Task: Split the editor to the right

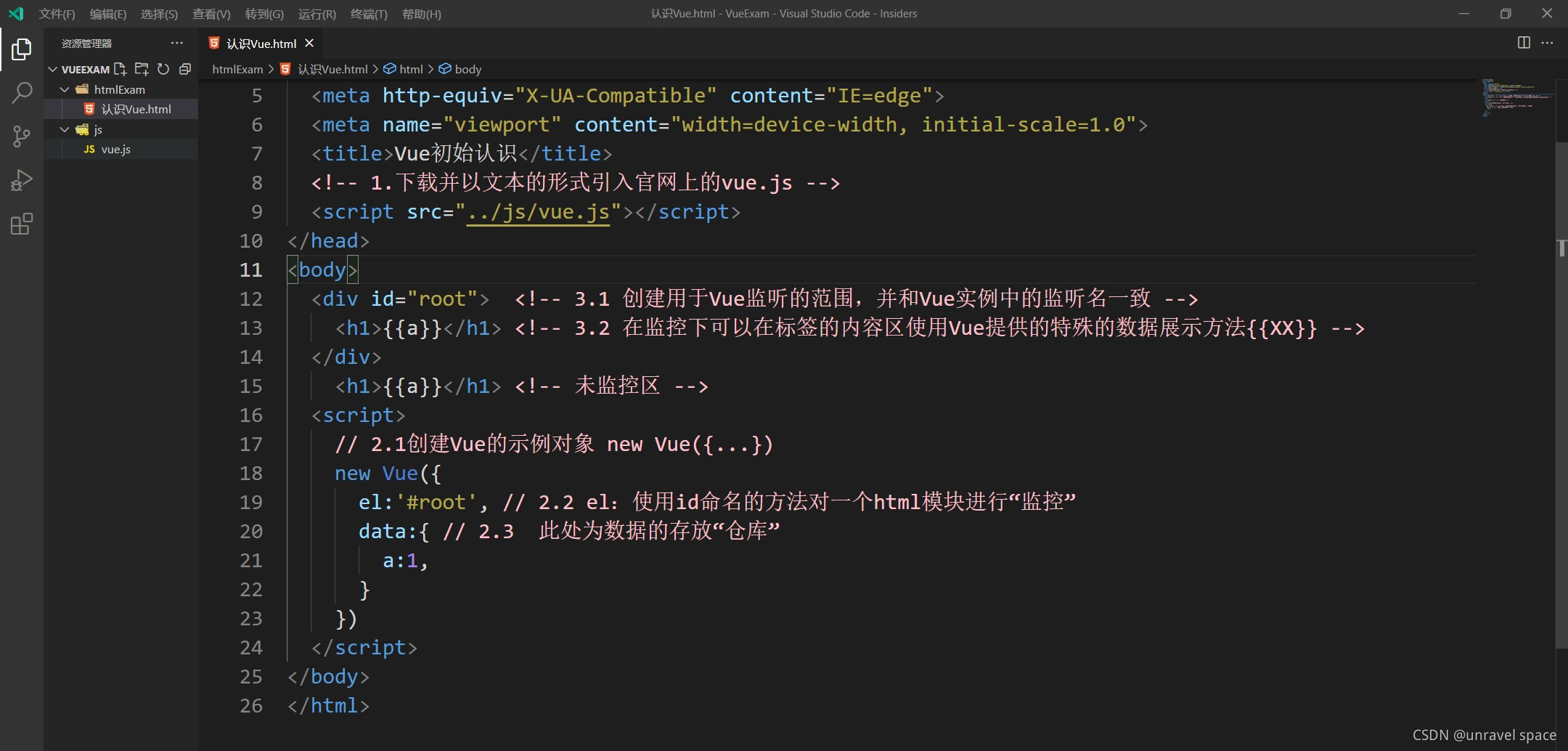Action: (x=1524, y=43)
